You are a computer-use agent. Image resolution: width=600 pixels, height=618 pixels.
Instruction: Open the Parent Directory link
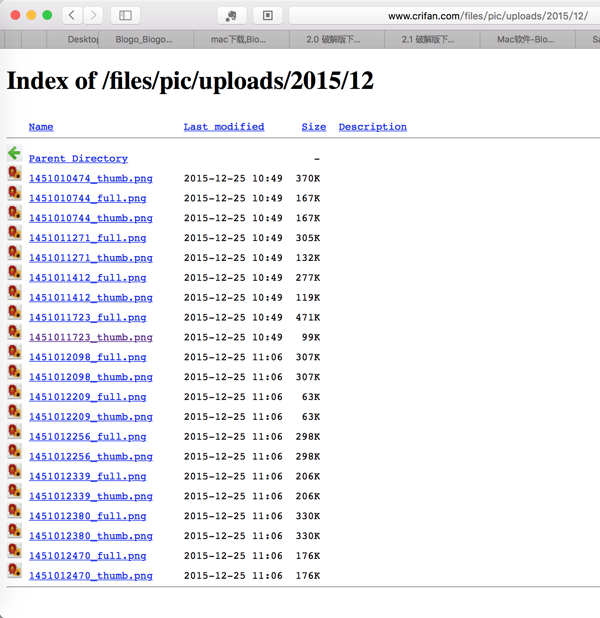78,158
